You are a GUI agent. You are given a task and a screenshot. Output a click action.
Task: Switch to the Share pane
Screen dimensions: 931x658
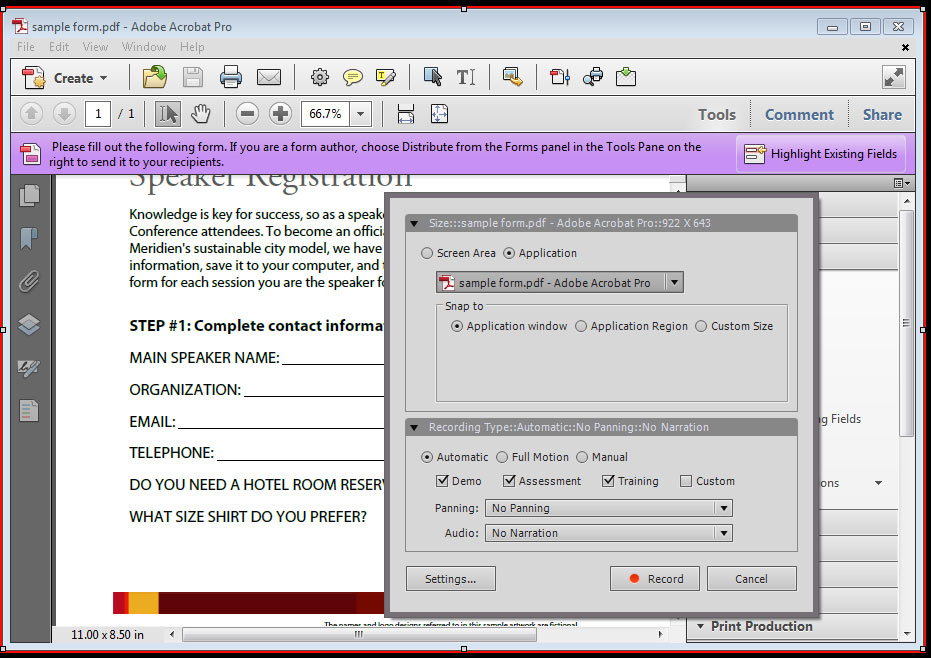point(882,115)
